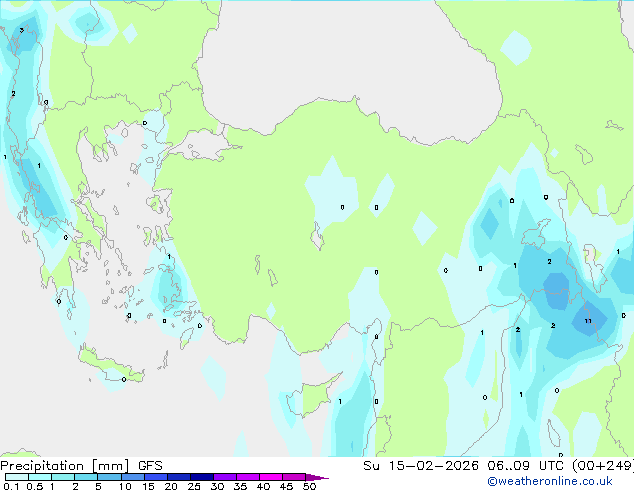634x490 pixels.
Task: Click the 40–45 mm magenta legend swatch
Action: (x=271, y=477)
